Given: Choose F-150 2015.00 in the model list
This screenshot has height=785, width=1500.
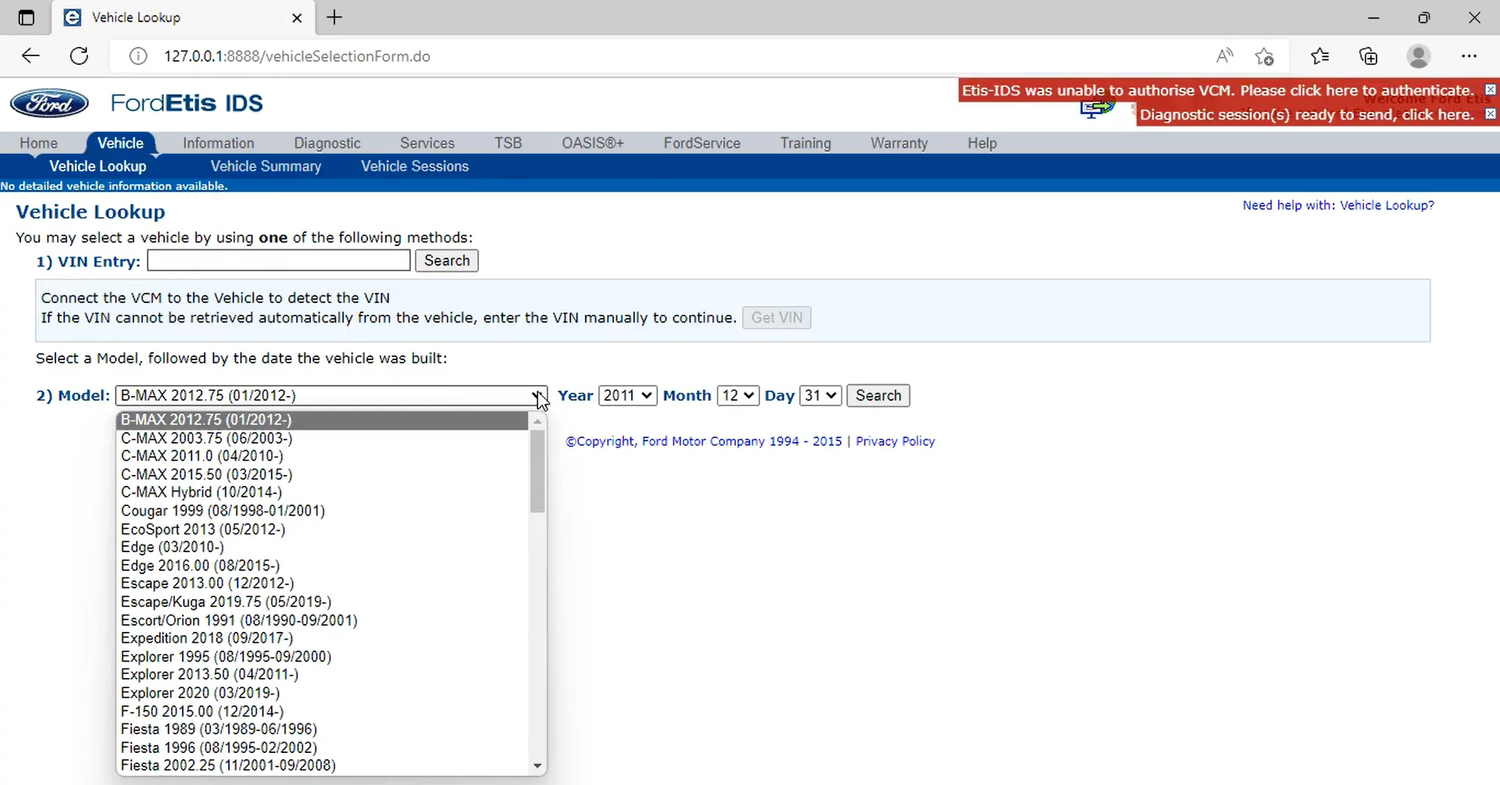Looking at the screenshot, I should click(x=202, y=711).
